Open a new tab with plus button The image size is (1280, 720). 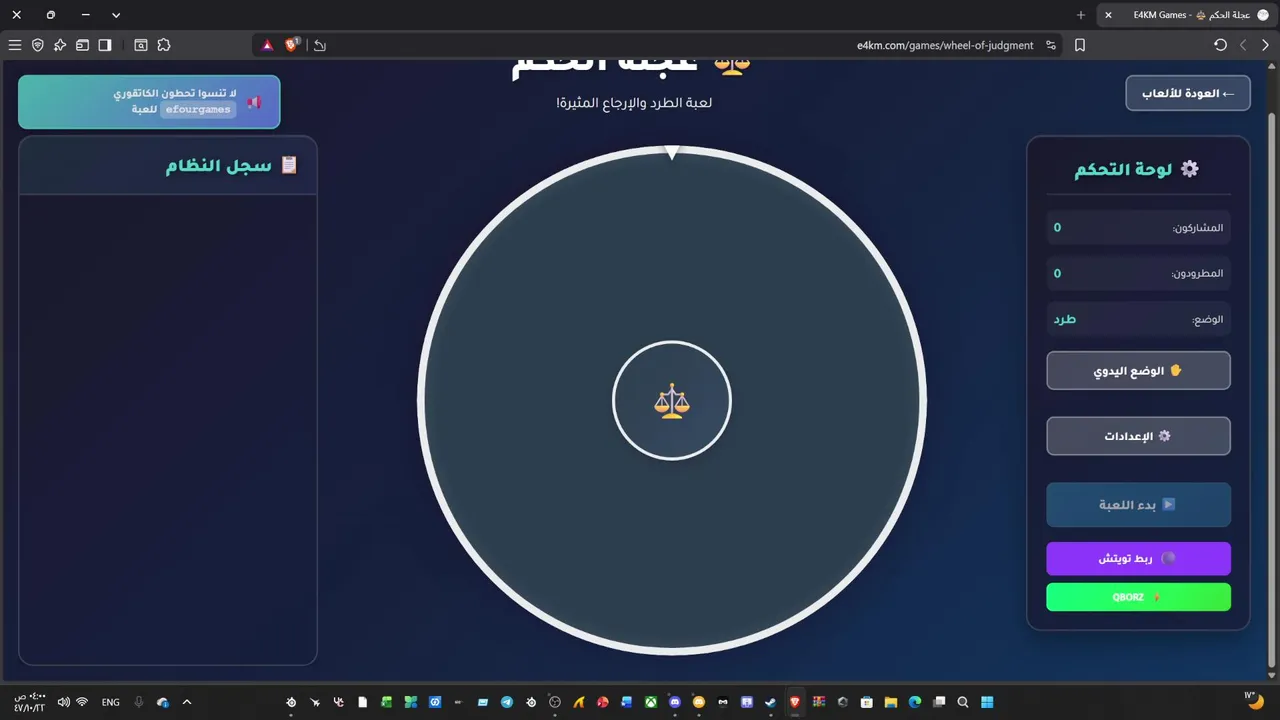pyautogui.click(x=1081, y=15)
